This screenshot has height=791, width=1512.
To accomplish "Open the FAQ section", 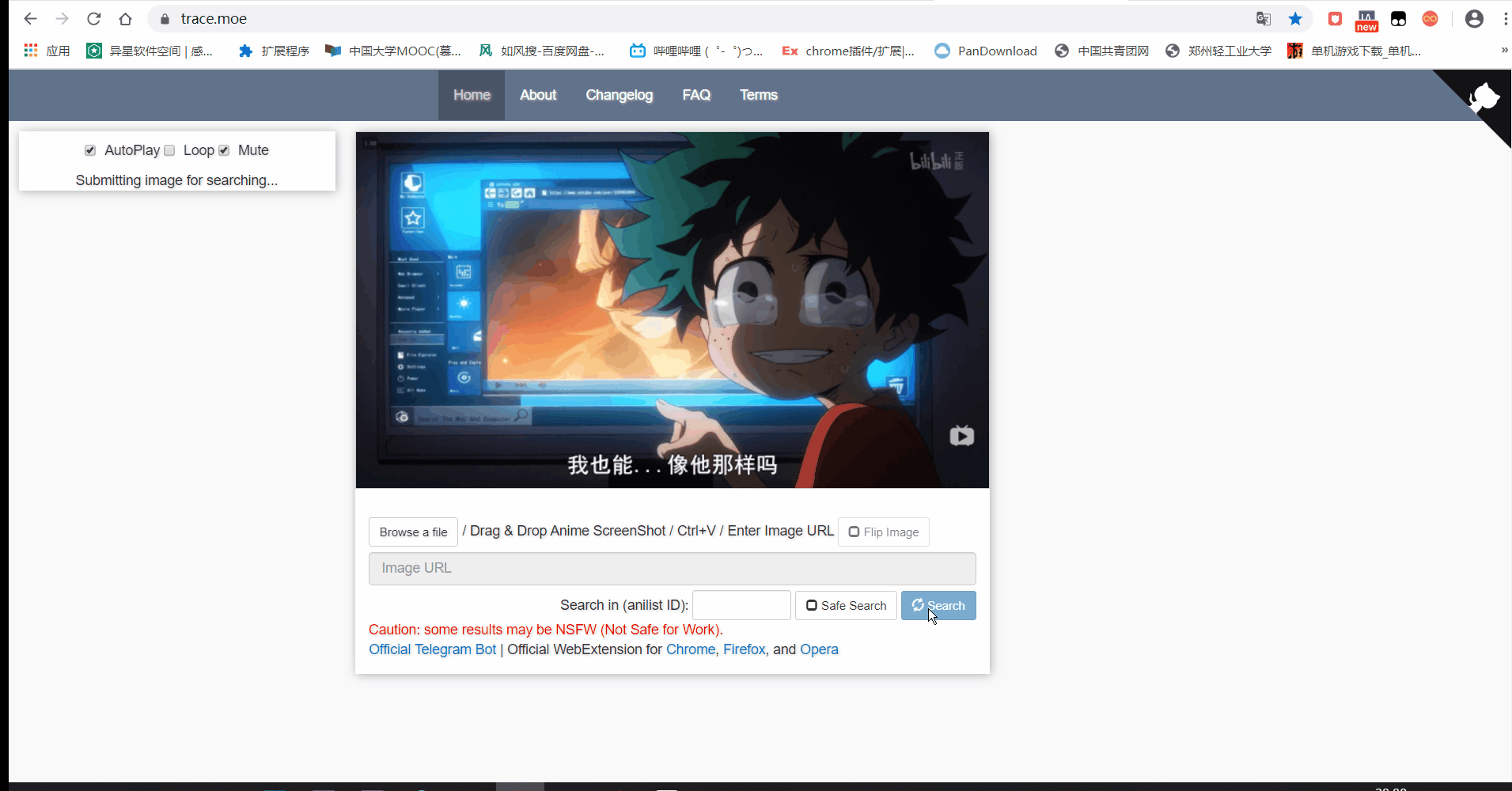I will pyautogui.click(x=696, y=95).
